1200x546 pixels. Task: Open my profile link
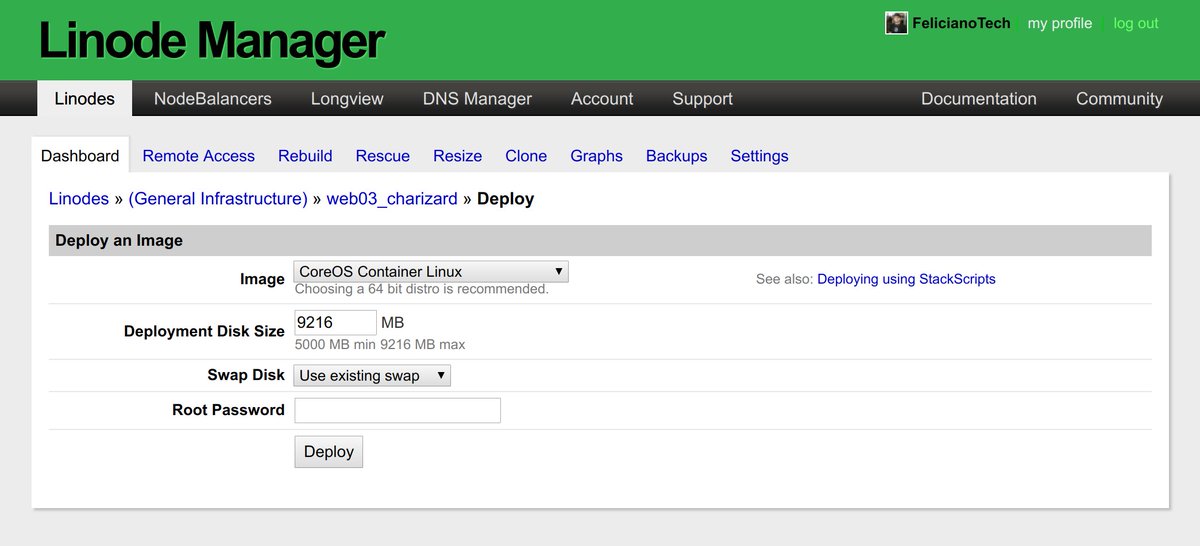coord(1059,23)
